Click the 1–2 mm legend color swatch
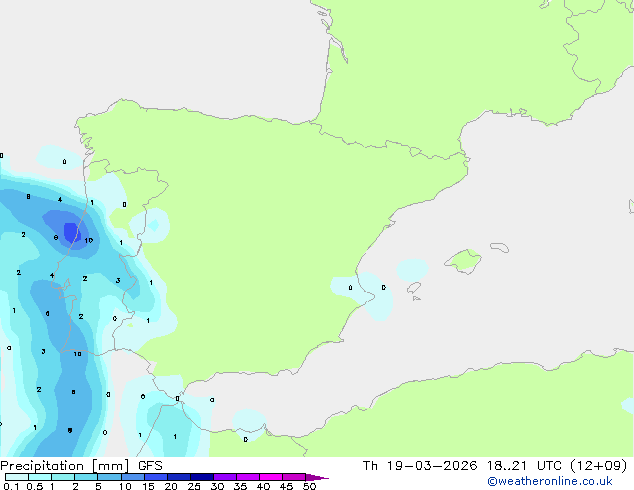This screenshot has height=490, width=634. point(63,477)
